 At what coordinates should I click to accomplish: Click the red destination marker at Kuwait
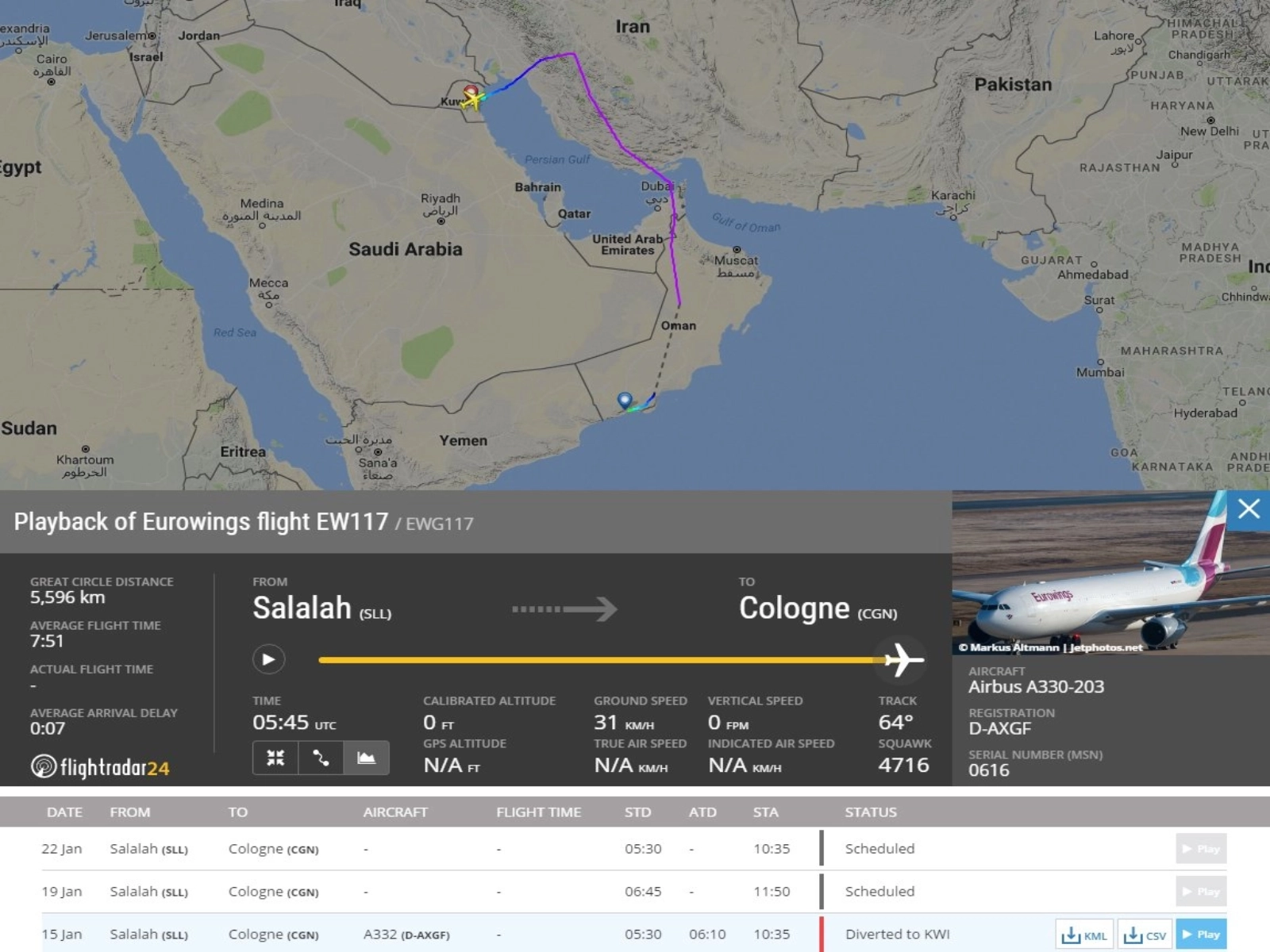click(470, 91)
